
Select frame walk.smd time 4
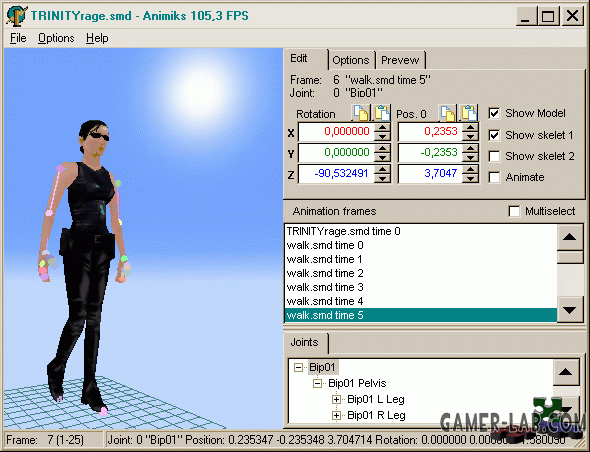(x=421, y=301)
